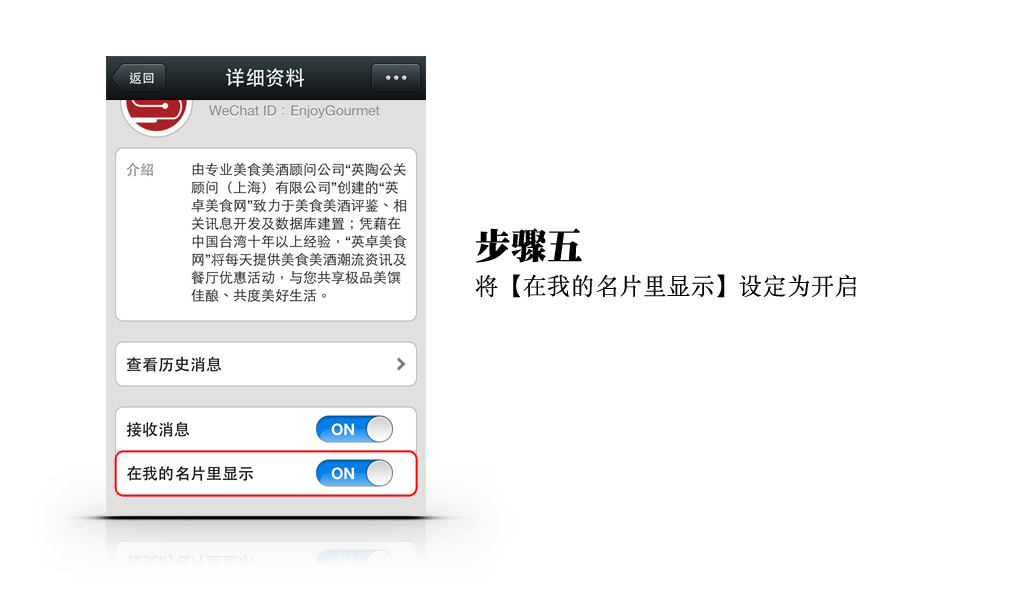Screen dimensions: 1024x600
Task: Toggle the 接收消息 ON switch
Action: [355, 429]
